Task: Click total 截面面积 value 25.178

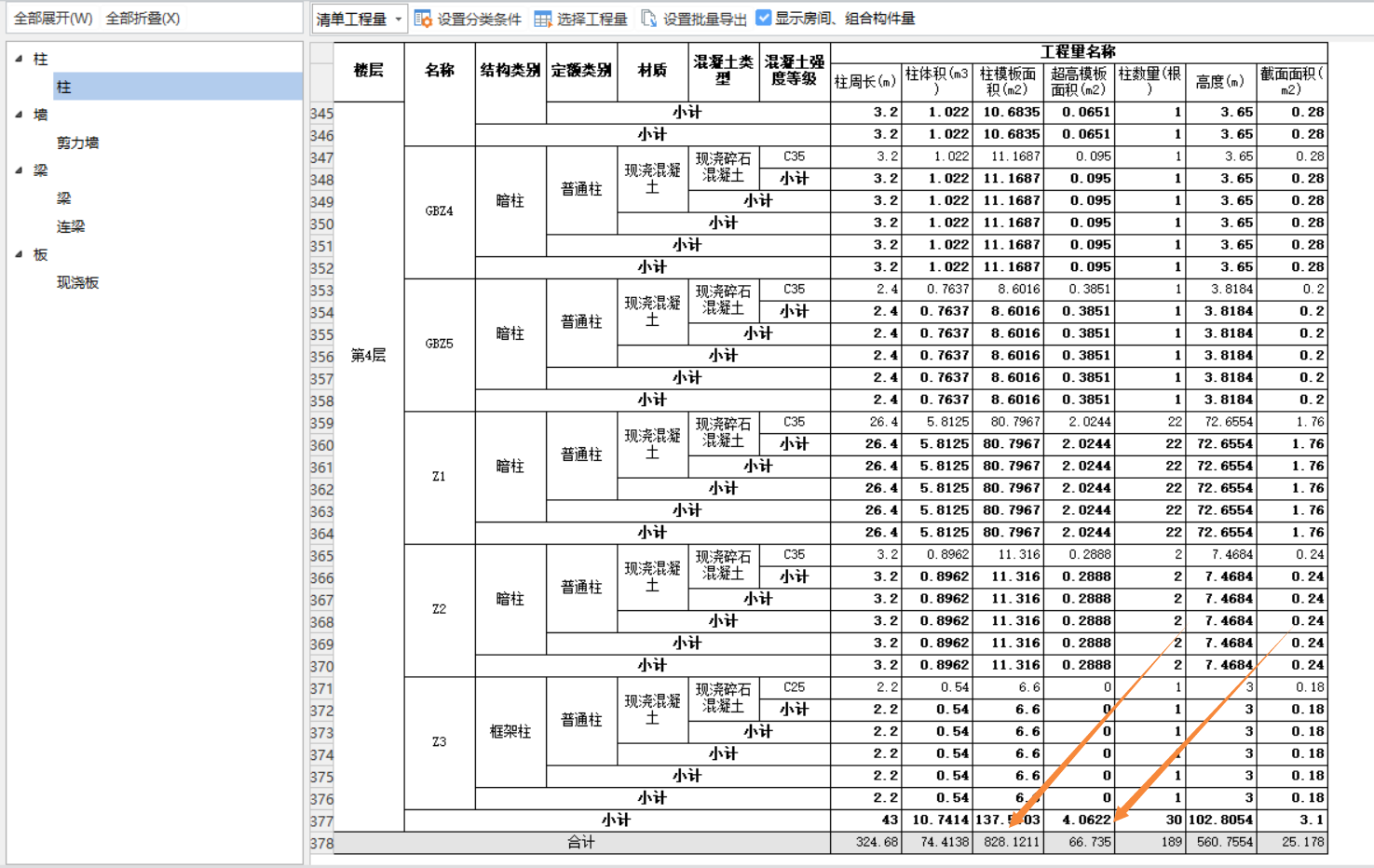Action: click(x=1292, y=843)
